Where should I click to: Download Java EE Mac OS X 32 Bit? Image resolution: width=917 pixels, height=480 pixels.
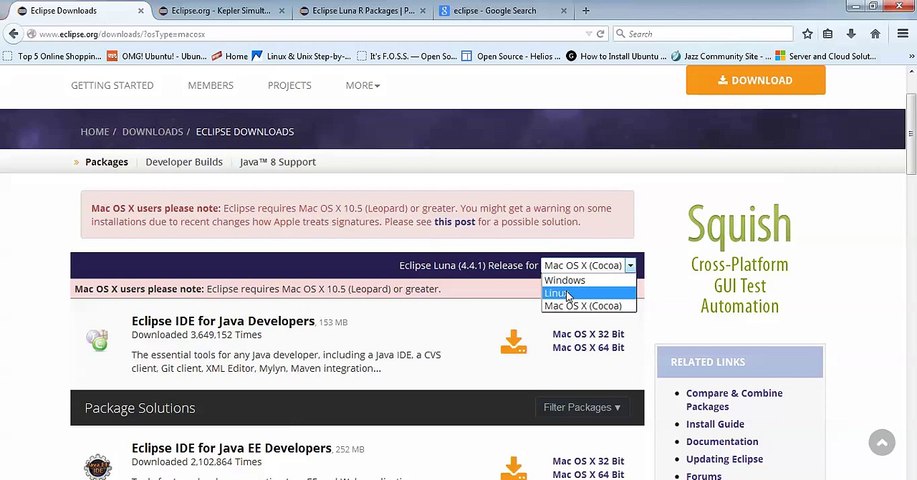tap(588, 461)
